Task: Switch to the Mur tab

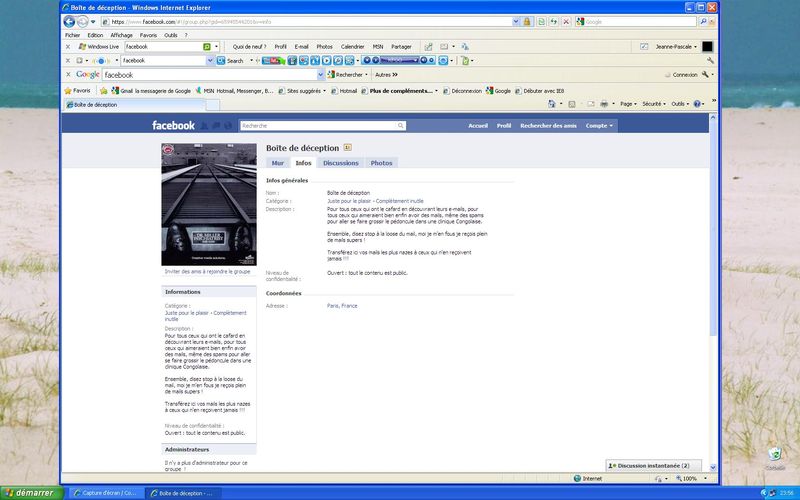Action: 278,163
